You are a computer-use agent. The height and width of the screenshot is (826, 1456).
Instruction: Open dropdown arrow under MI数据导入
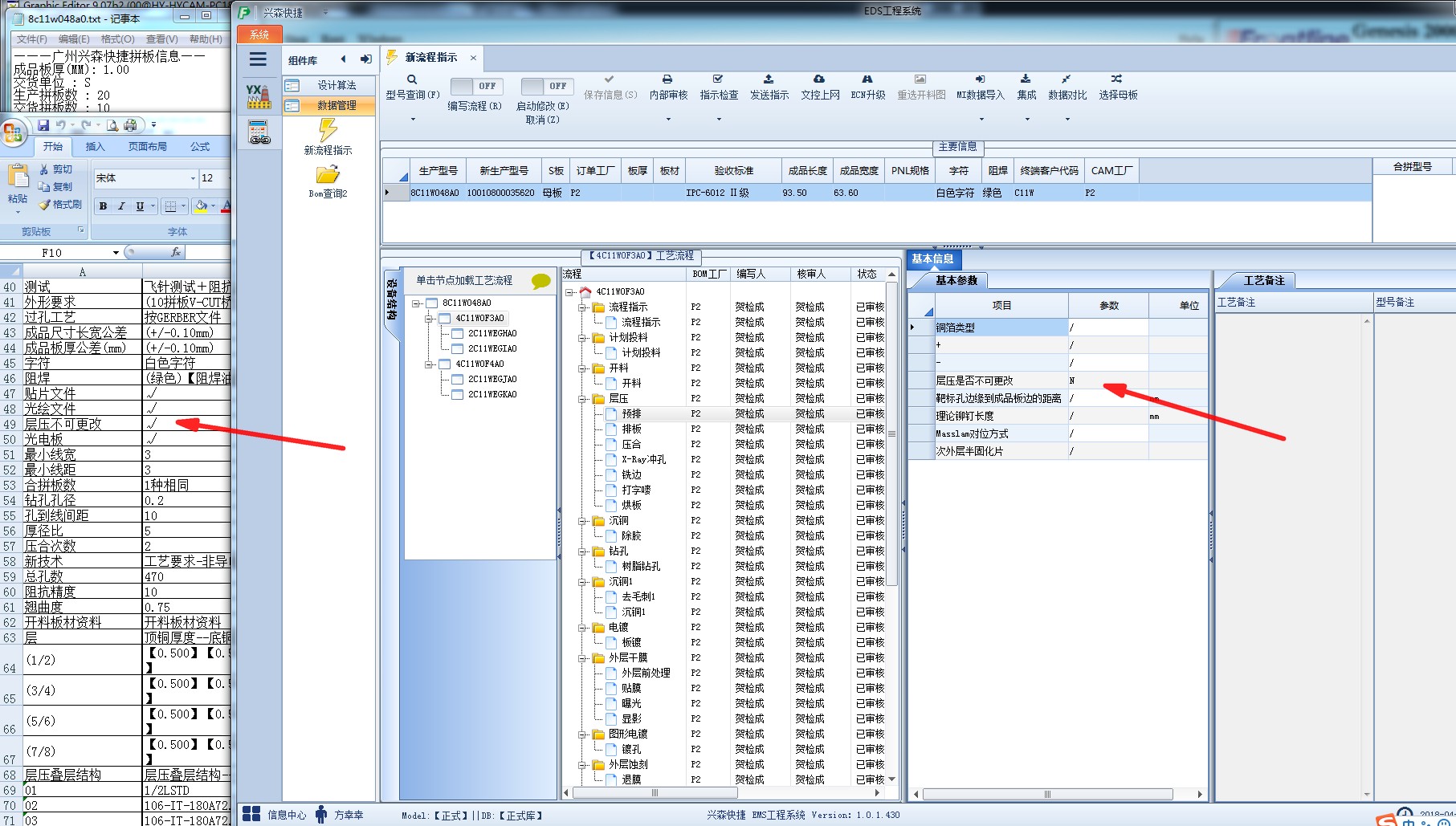[x=981, y=120]
